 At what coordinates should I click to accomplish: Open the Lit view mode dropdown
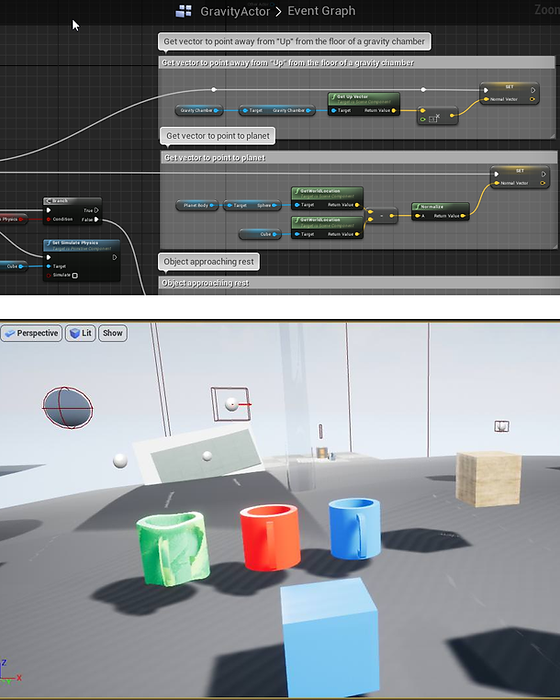coord(81,333)
